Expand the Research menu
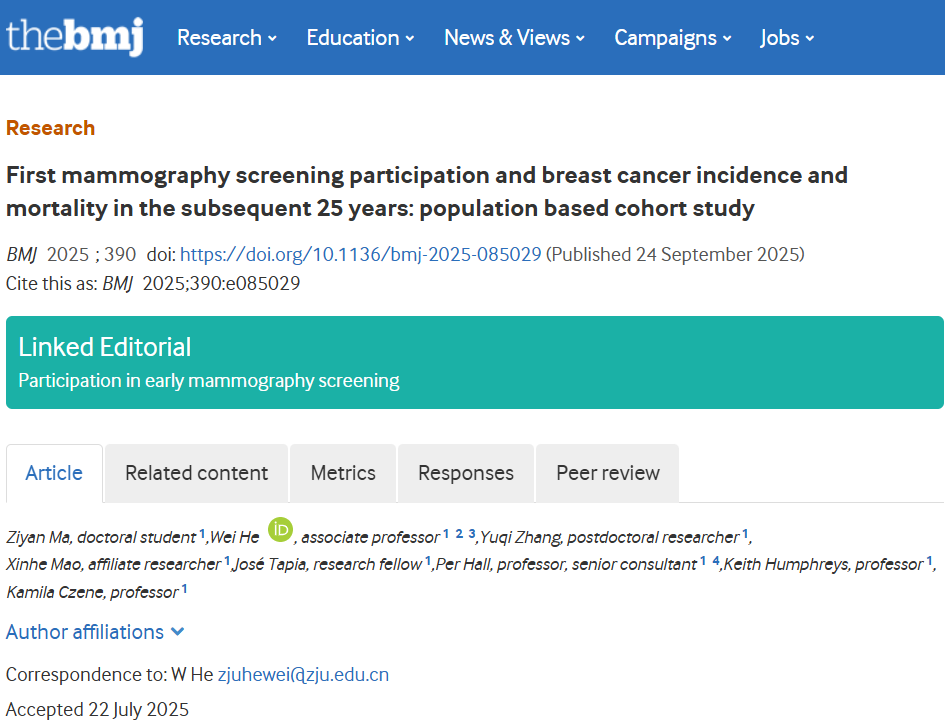 click(226, 38)
